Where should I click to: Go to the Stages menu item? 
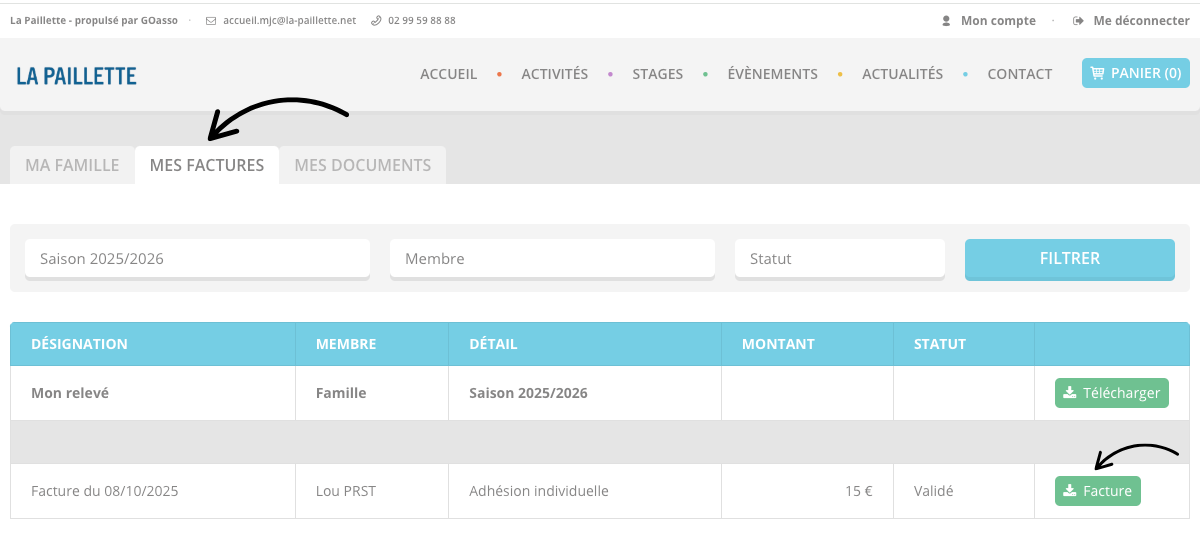[657, 74]
